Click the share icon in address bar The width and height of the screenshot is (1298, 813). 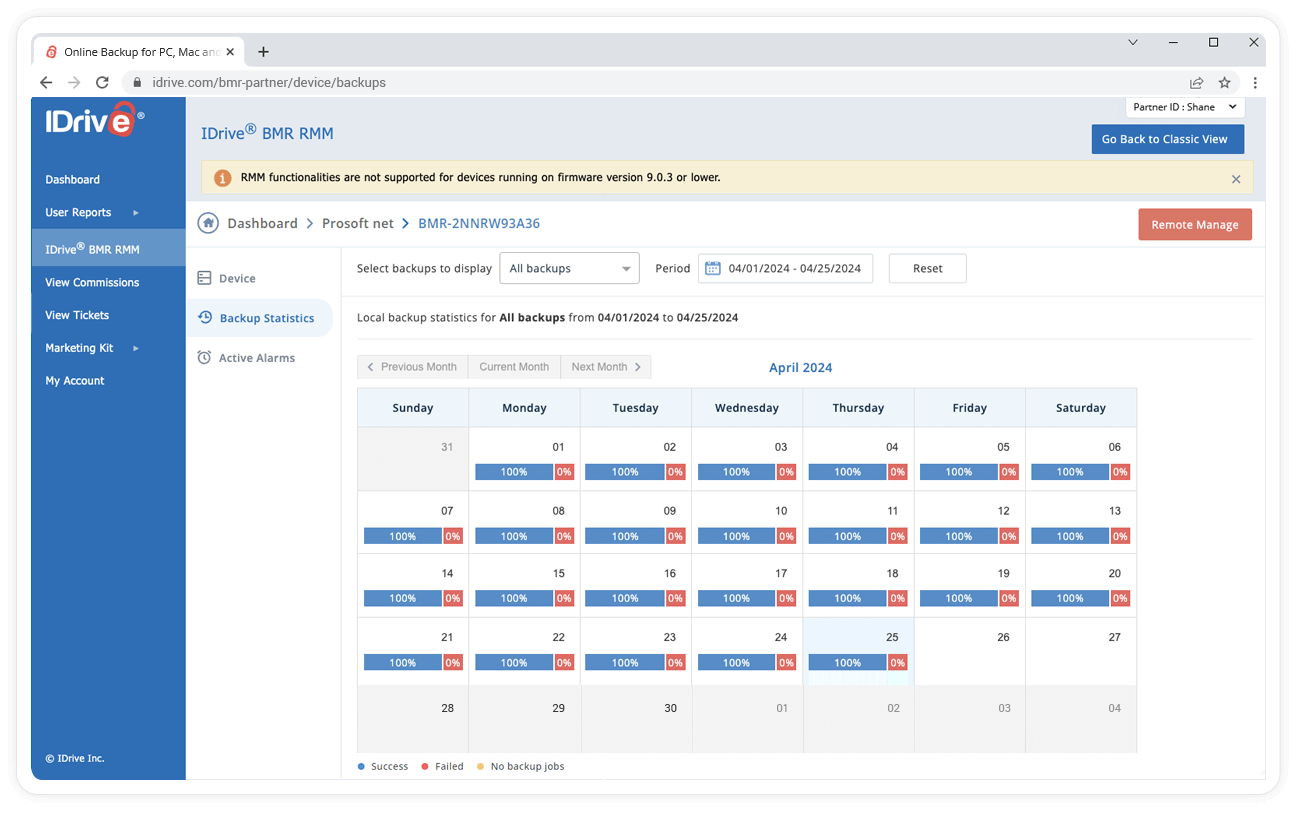point(1196,83)
